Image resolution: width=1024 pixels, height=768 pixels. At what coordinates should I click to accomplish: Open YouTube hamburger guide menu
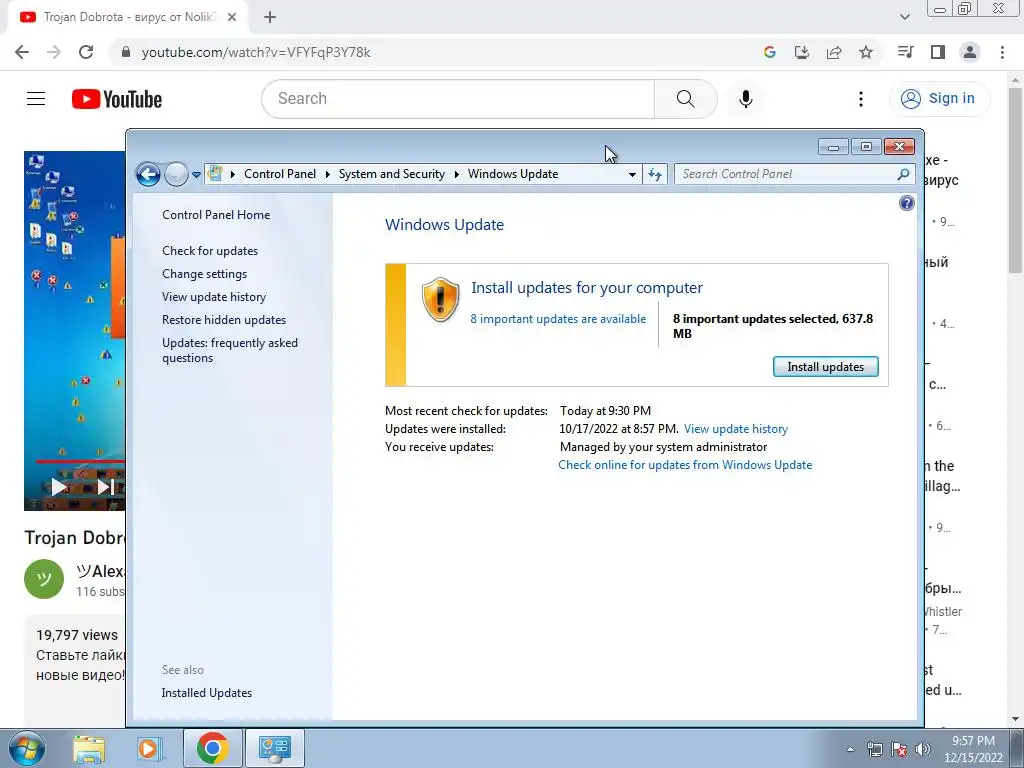coord(36,99)
